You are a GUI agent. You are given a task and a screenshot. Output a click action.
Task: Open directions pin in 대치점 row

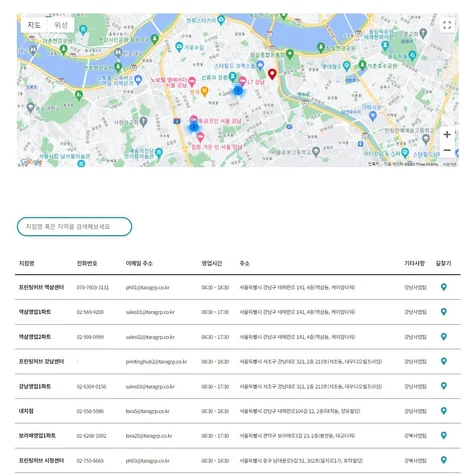443,411
